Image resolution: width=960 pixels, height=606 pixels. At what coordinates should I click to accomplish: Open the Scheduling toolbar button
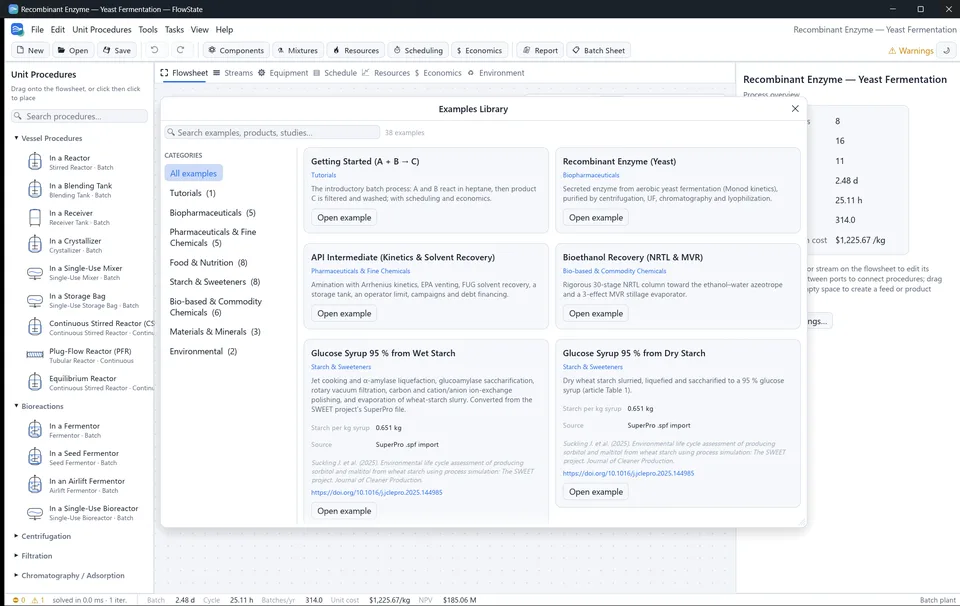pyautogui.click(x=418, y=50)
